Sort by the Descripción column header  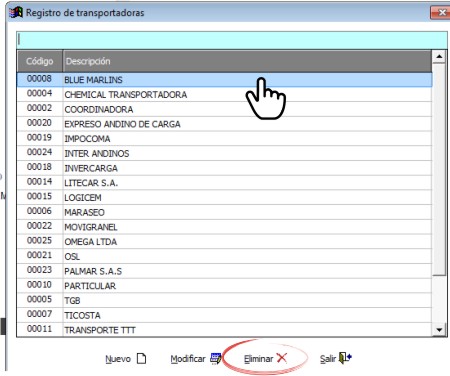point(247,61)
